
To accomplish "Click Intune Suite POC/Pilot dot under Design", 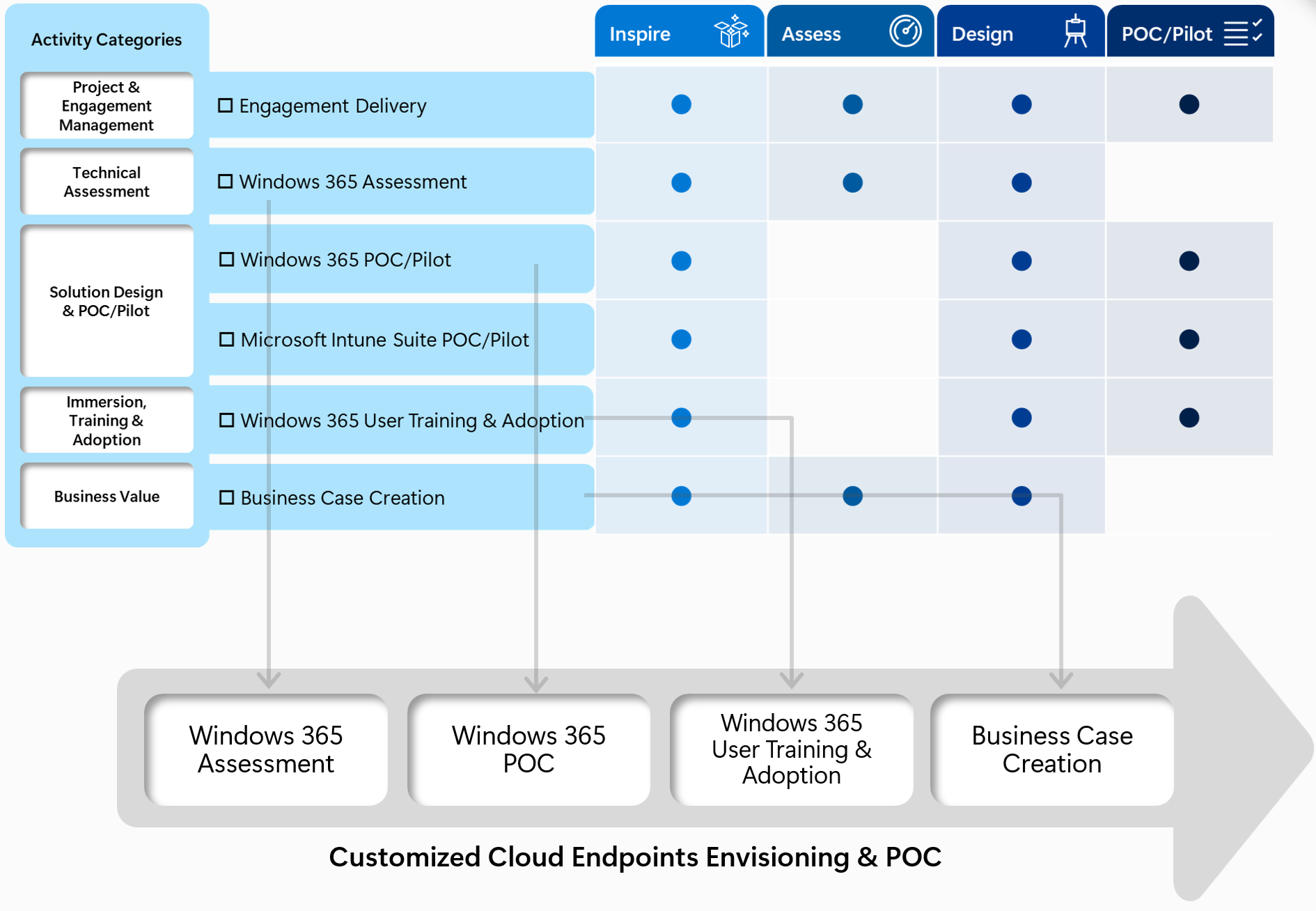I will point(1021,339).
